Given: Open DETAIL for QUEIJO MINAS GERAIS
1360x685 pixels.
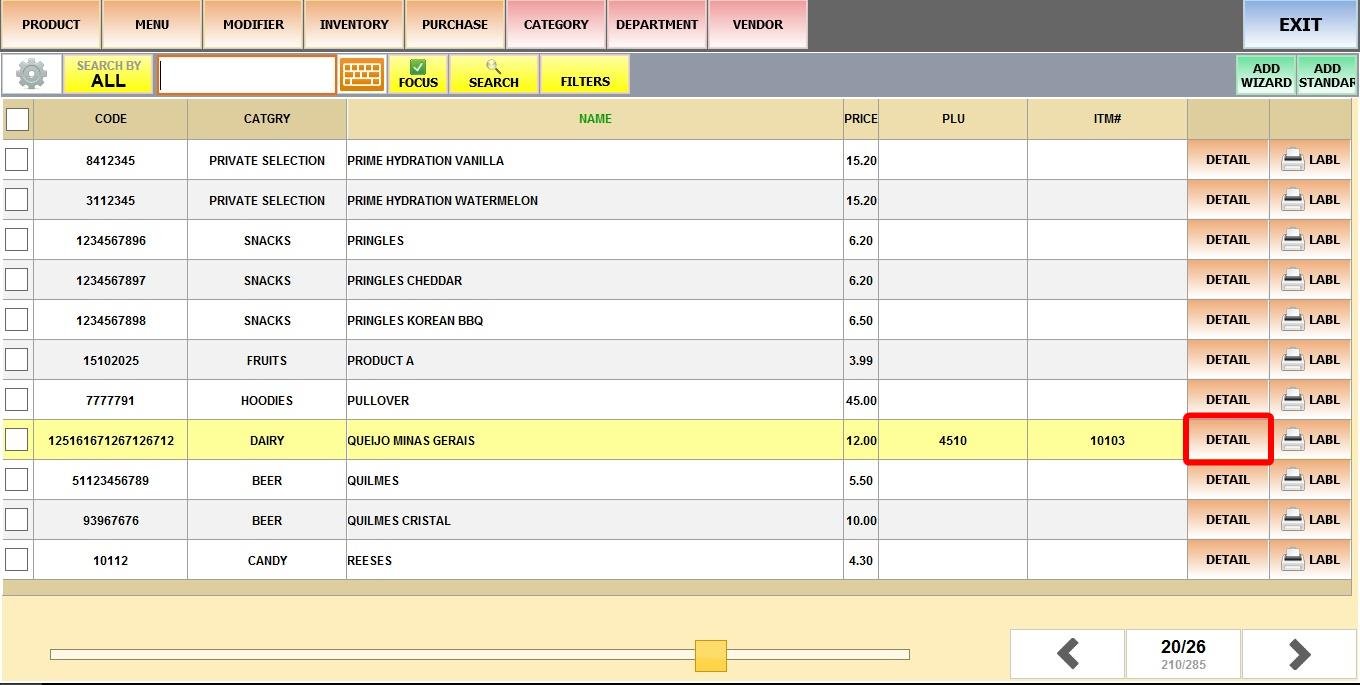Looking at the screenshot, I should [1227, 440].
